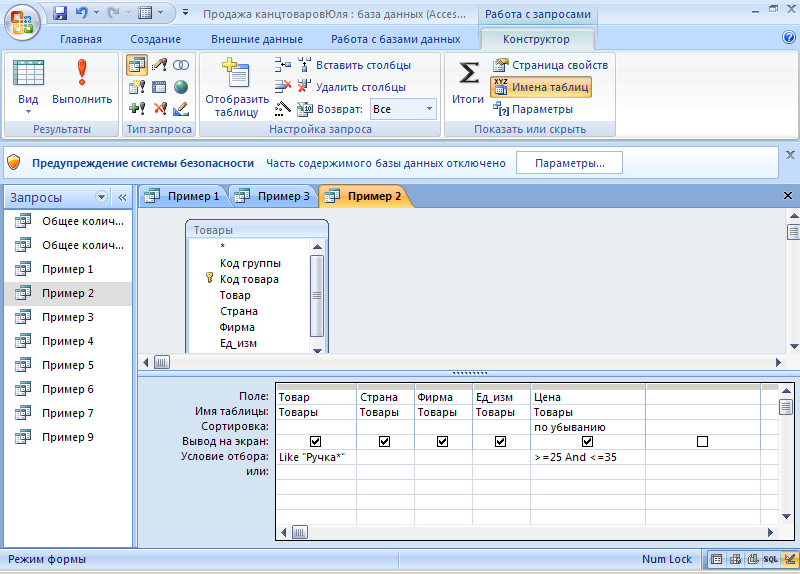The height and width of the screenshot is (574, 800).
Task: Click the >=25 And <=35 criteria cell
Action: [x=588, y=457]
